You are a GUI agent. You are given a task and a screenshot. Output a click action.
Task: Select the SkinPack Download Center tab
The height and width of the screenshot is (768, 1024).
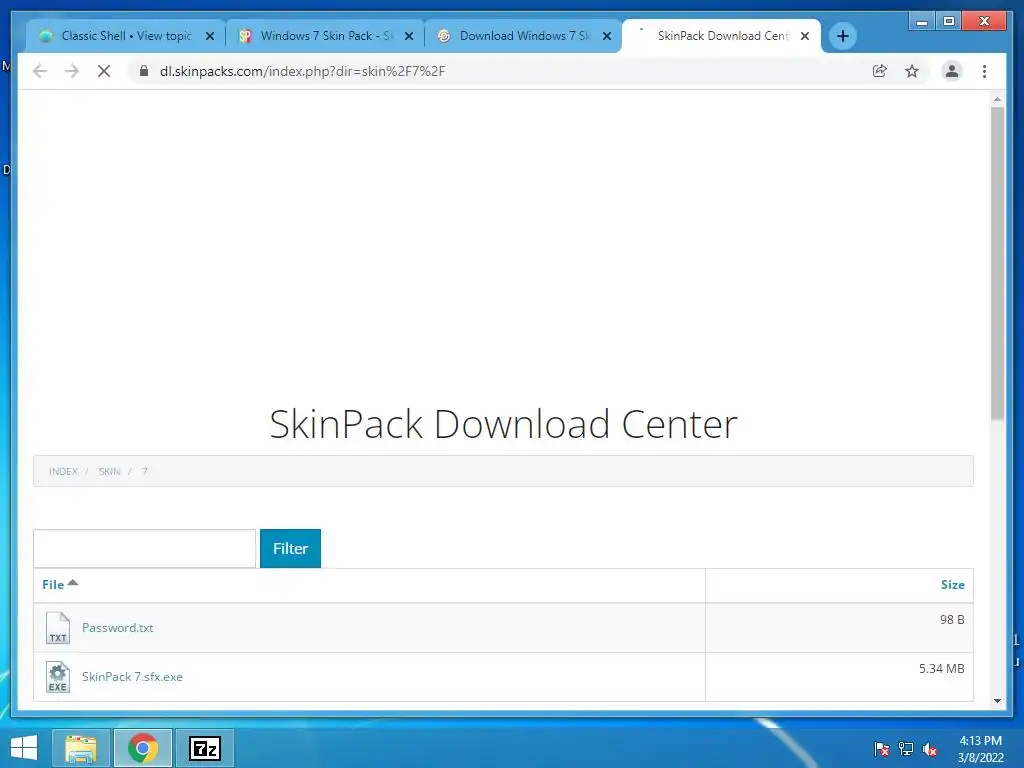(722, 36)
